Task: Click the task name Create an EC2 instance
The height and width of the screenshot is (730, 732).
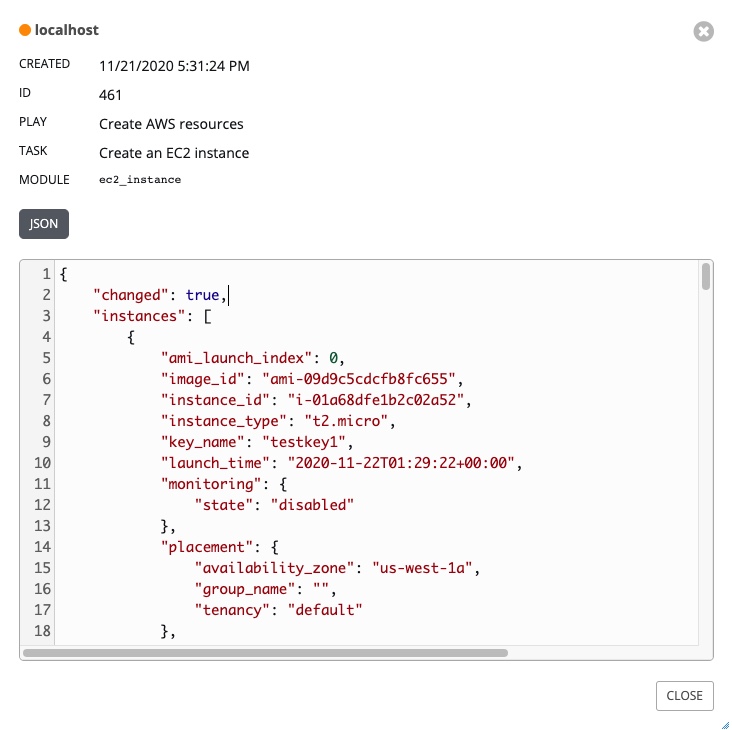Action: click(x=174, y=153)
